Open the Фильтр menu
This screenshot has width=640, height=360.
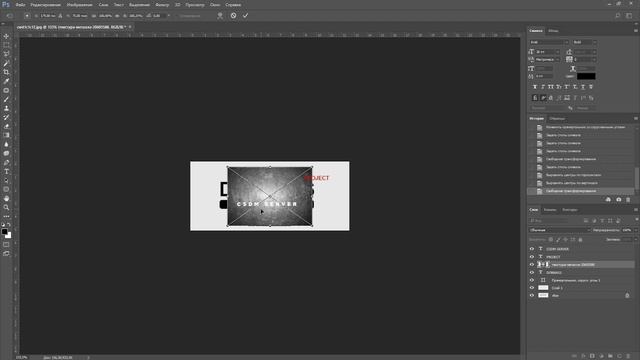tap(162, 5)
